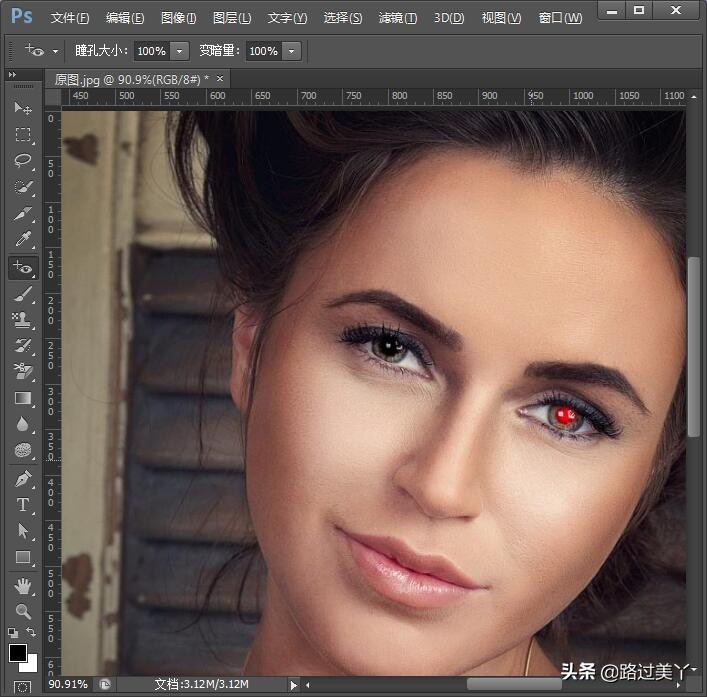This screenshot has height=697, width=707.
Task: Open the darken amount dropdown arrow
Action: pos(291,51)
